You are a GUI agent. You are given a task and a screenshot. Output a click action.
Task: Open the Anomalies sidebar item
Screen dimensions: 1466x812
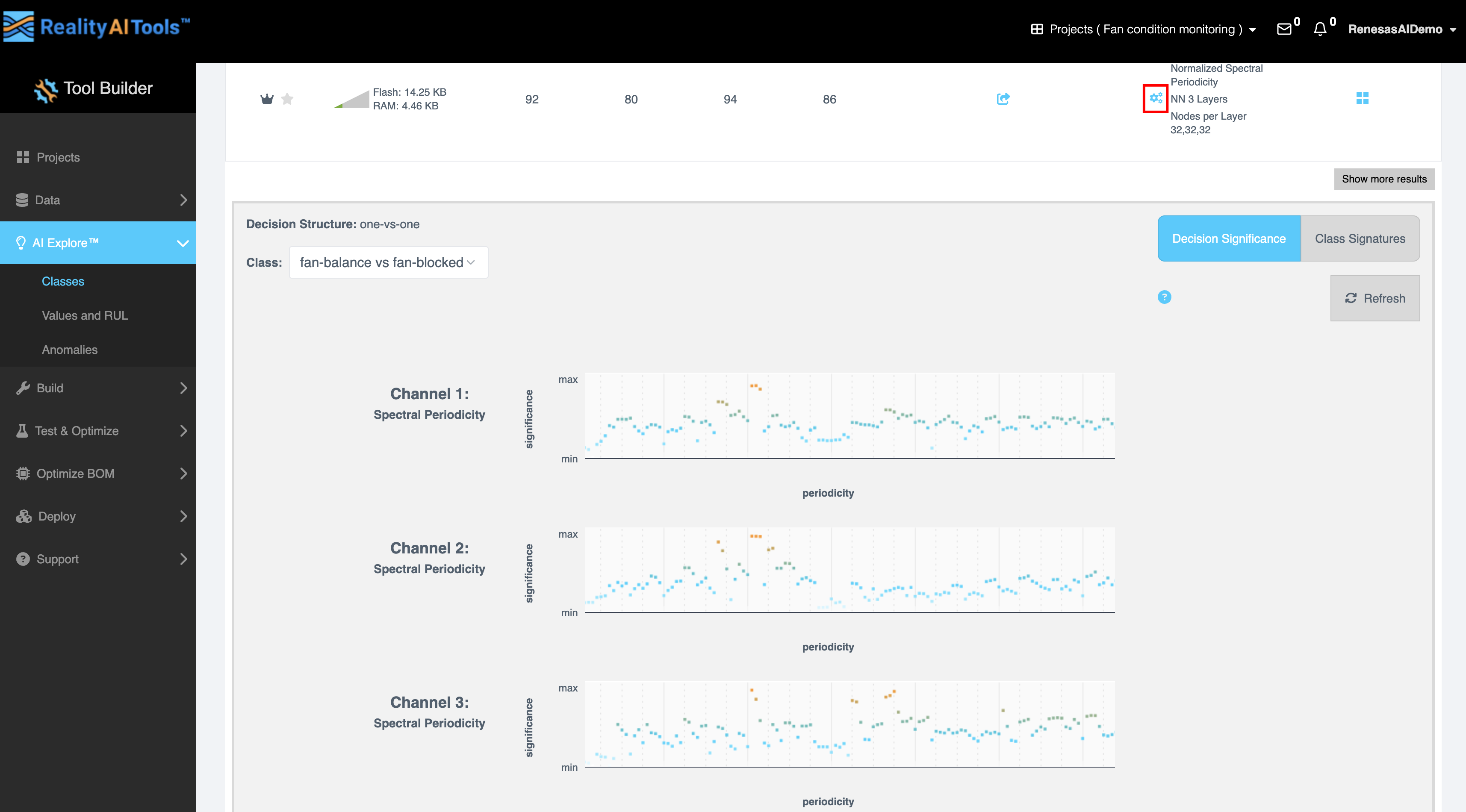(69, 350)
